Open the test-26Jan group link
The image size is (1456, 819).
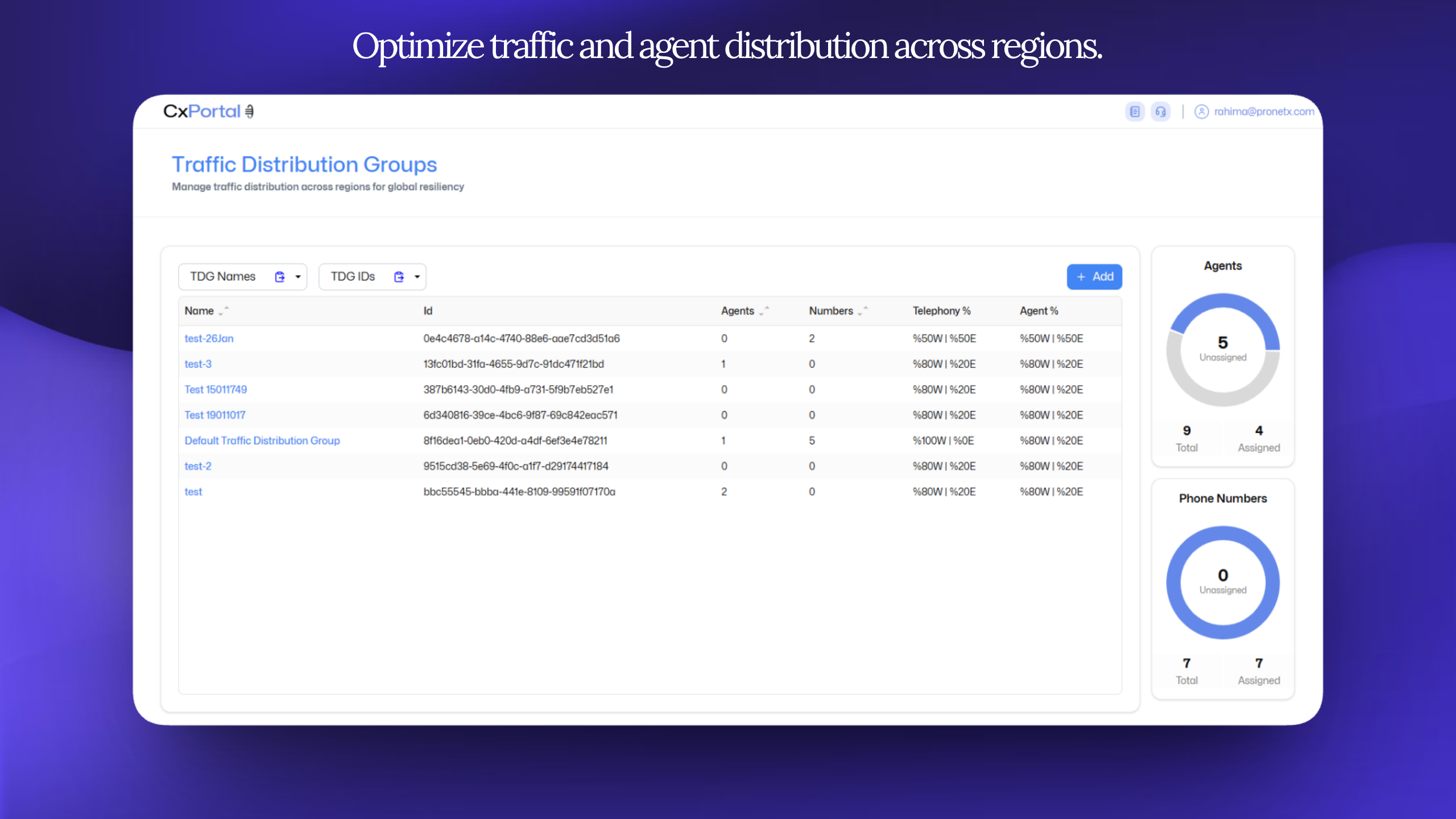tap(209, 338)
